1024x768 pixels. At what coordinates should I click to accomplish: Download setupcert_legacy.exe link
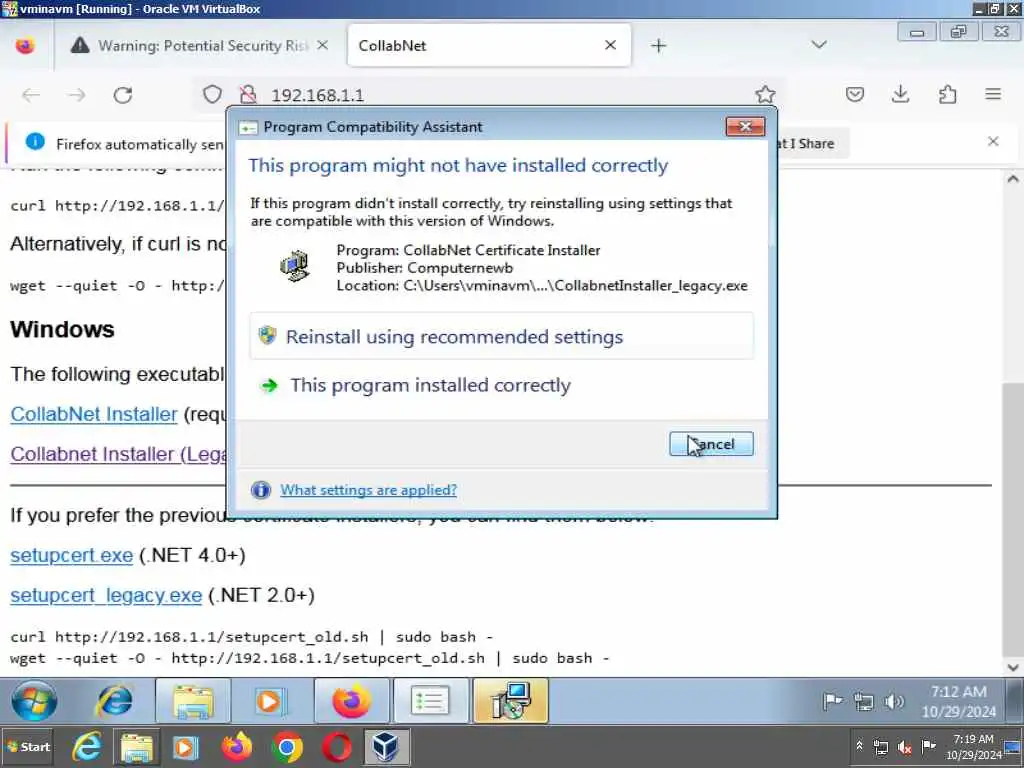click(106, 595)
